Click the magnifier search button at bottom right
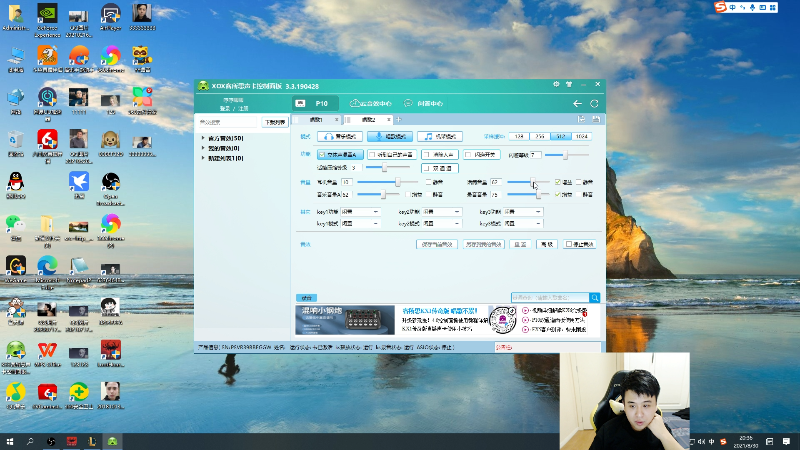800x450 pixels. [x=594, y=297]
